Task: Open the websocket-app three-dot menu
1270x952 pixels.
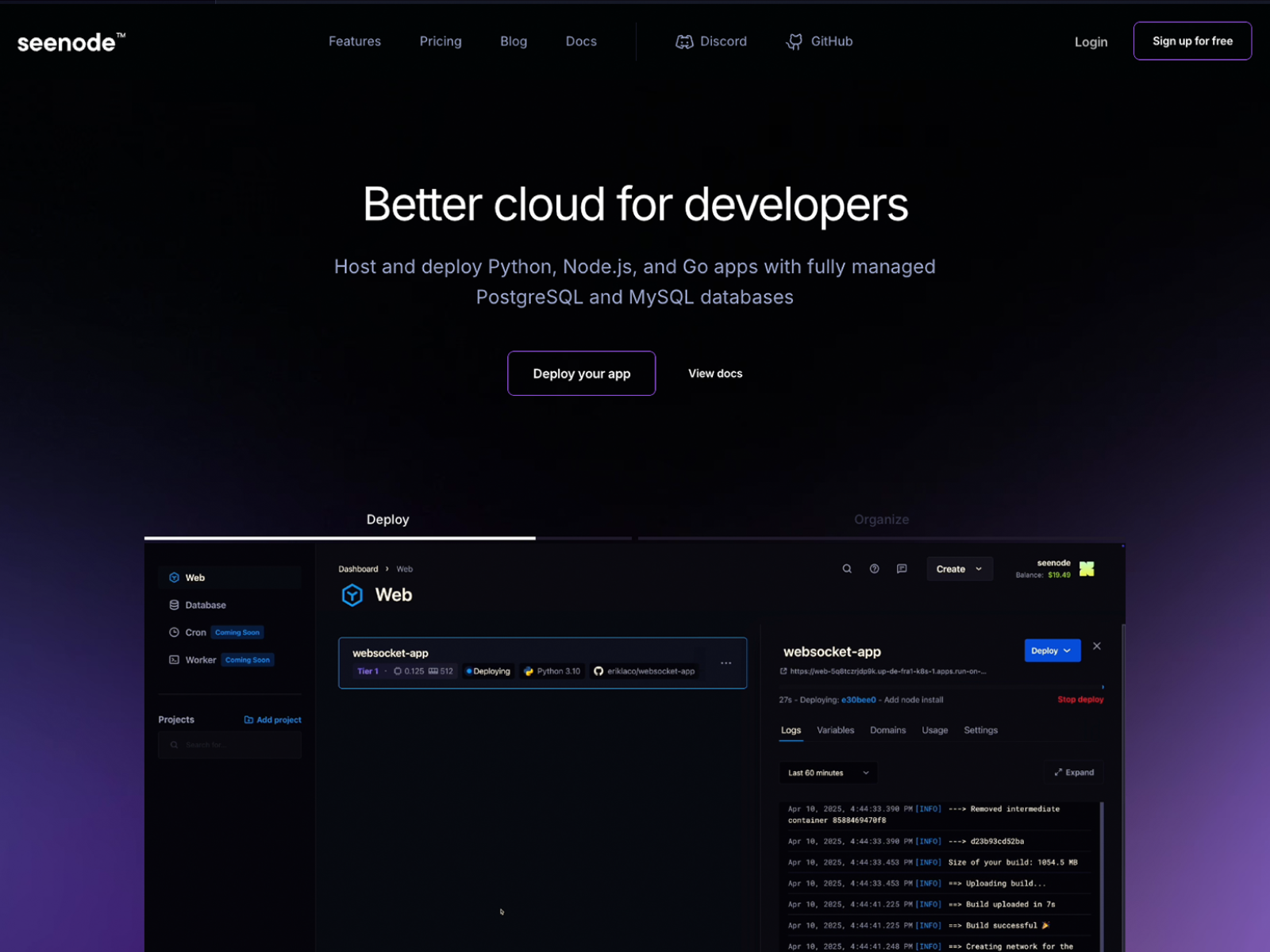Action: (725, 663)
